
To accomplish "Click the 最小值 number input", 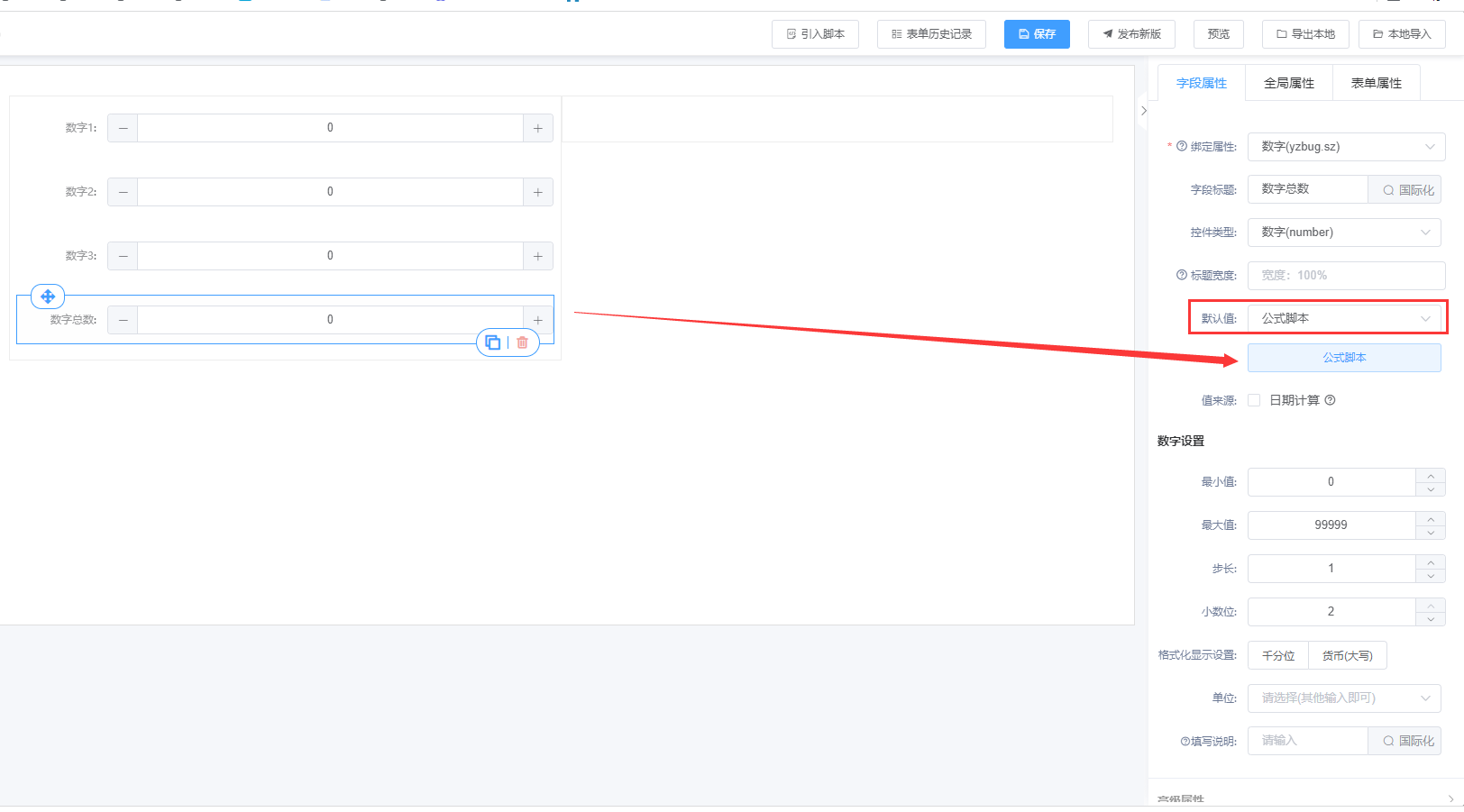I will pyautogui.click(x=1331, y=482).
